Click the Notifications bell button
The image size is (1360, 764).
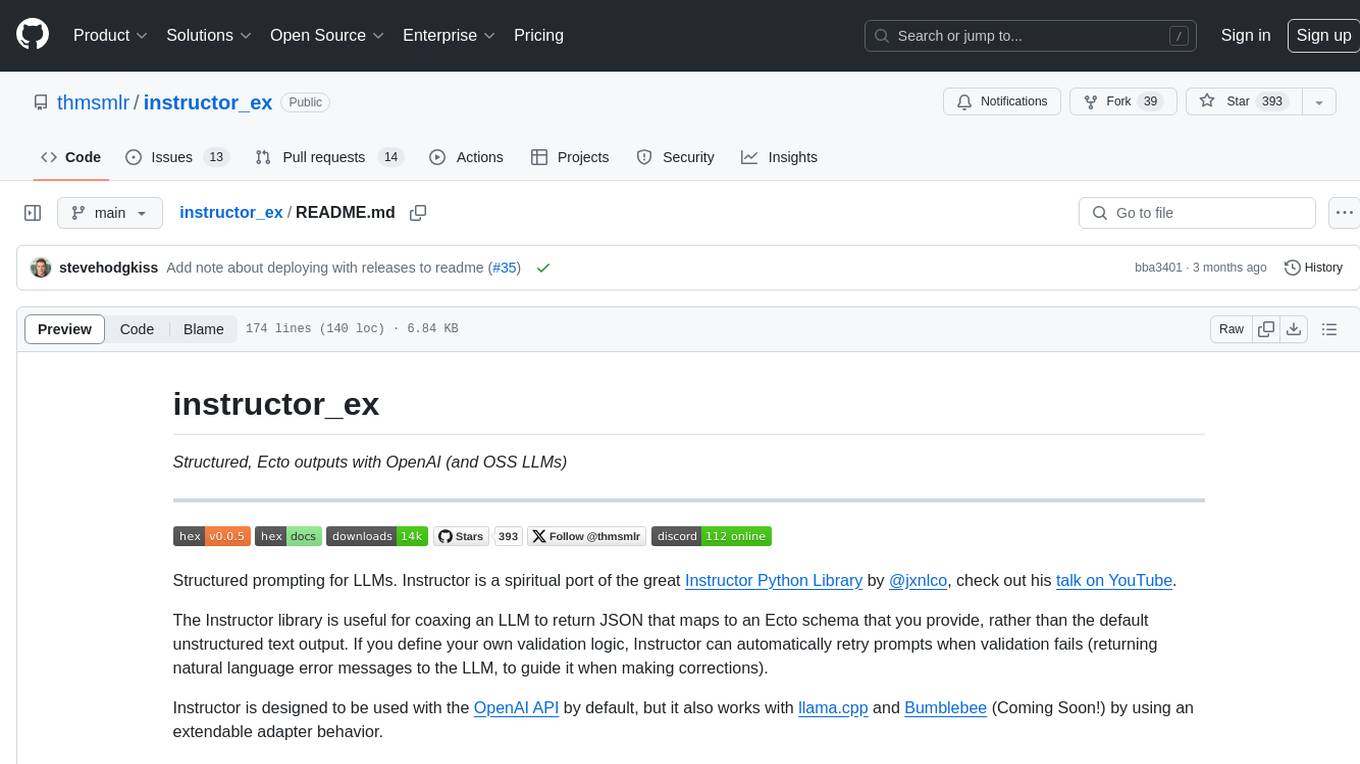click(1002, 101)
